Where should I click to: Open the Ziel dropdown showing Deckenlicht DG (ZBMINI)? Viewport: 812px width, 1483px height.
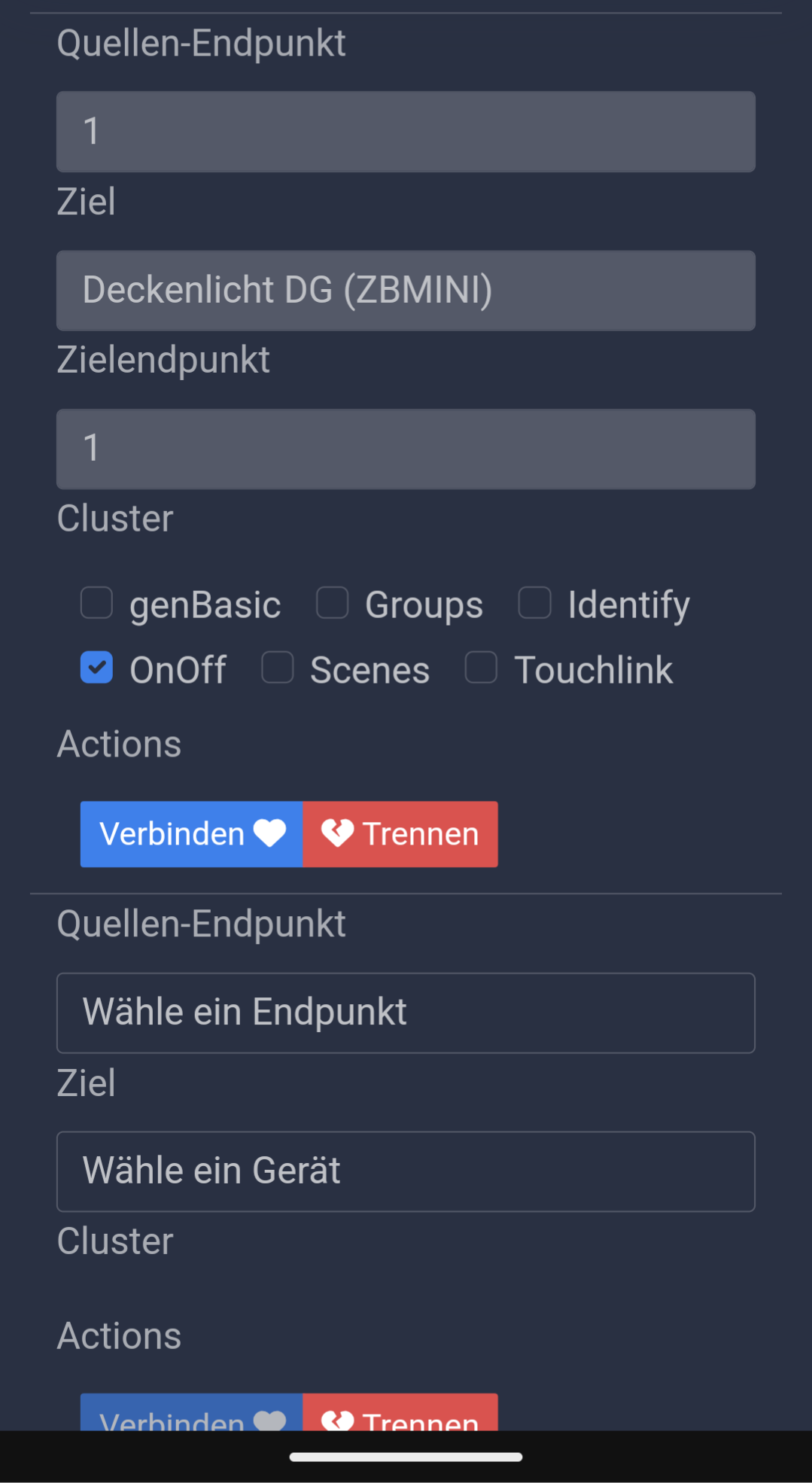(x=406, y=291)
